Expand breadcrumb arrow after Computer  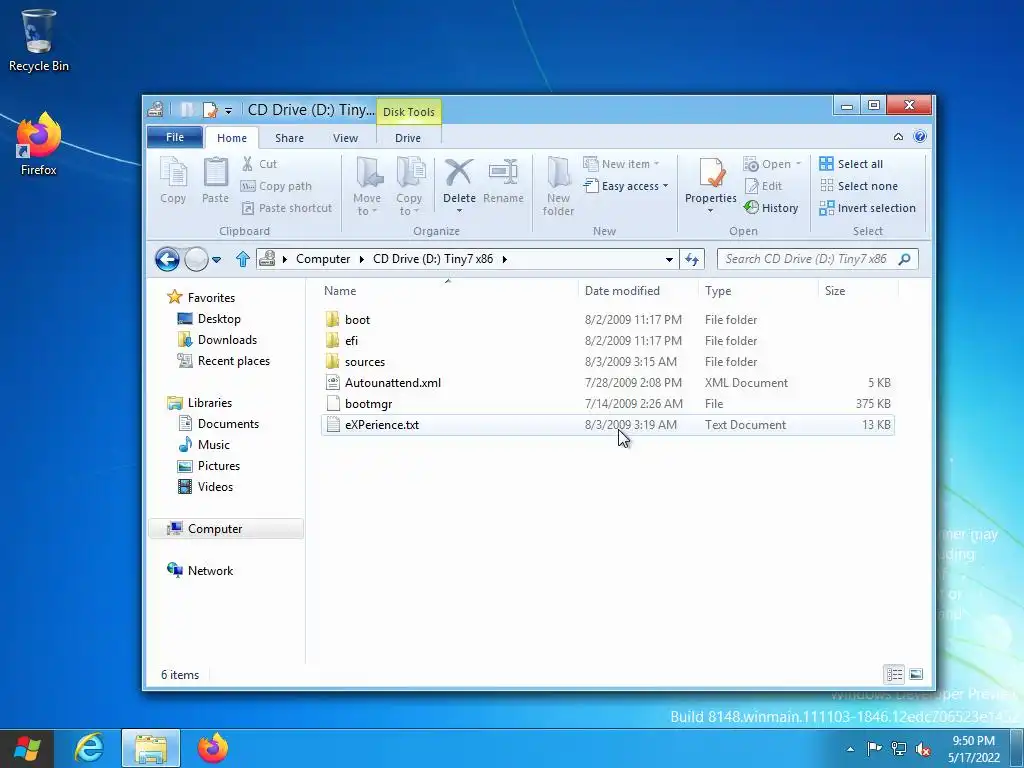pos(361,259)
